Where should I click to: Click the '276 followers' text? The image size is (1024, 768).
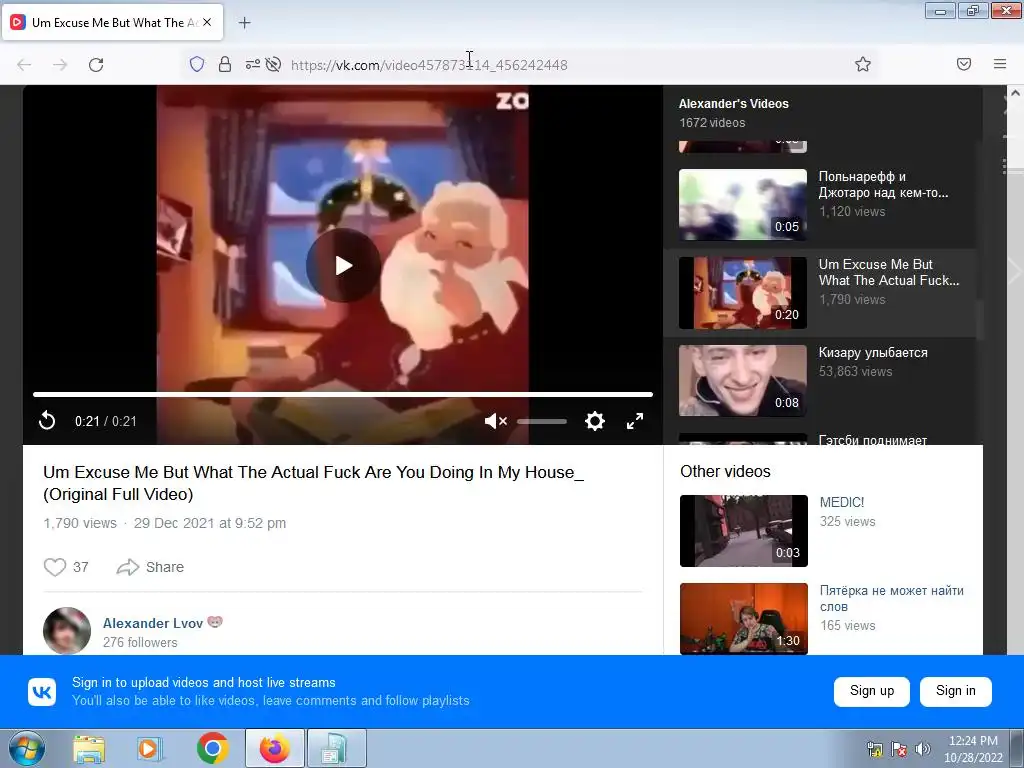[x=140, y=643]
